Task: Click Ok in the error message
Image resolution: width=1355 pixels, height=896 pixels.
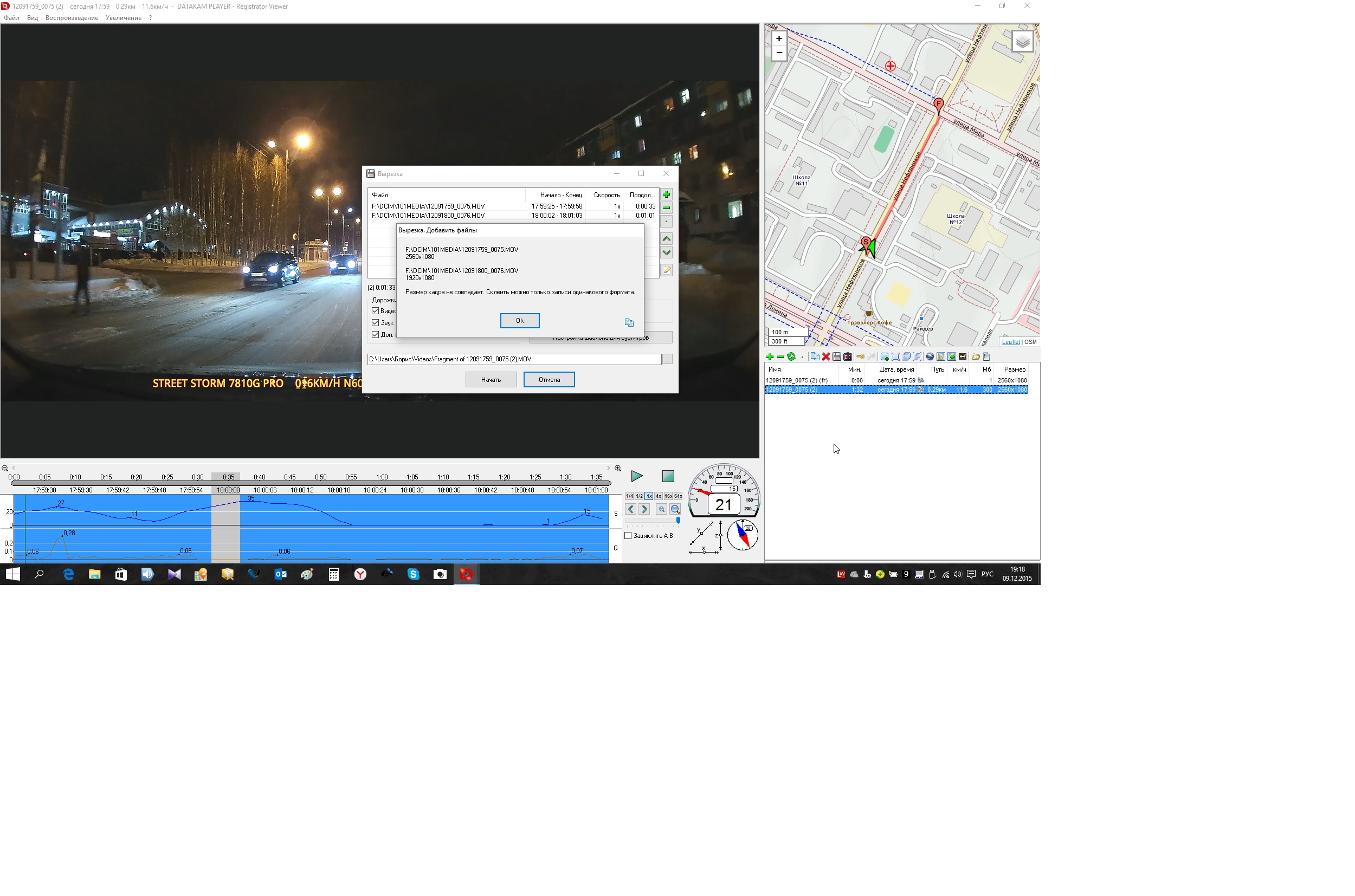Action: [519, 321]
